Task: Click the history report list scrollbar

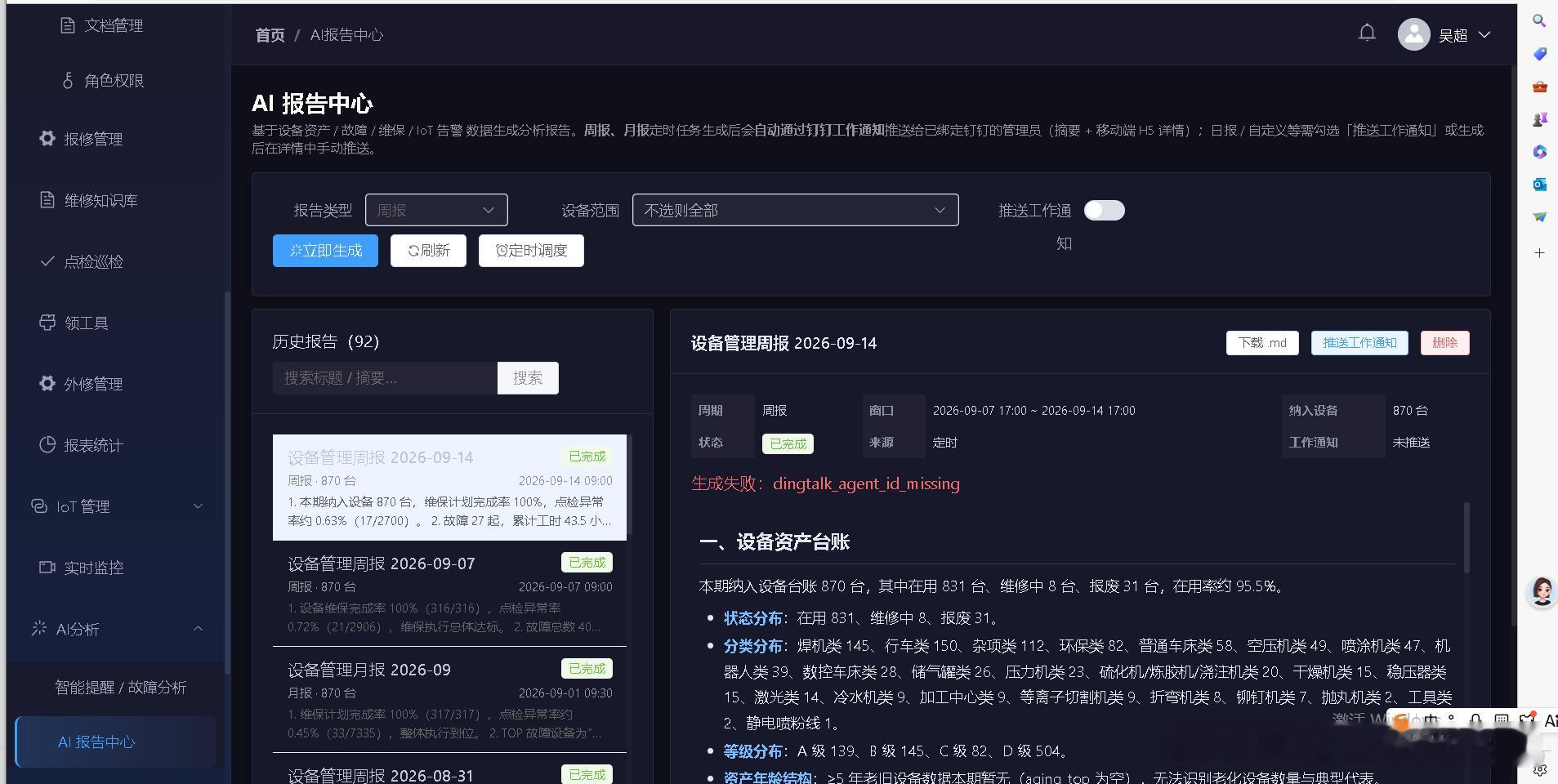Action: tap(629, 486)
